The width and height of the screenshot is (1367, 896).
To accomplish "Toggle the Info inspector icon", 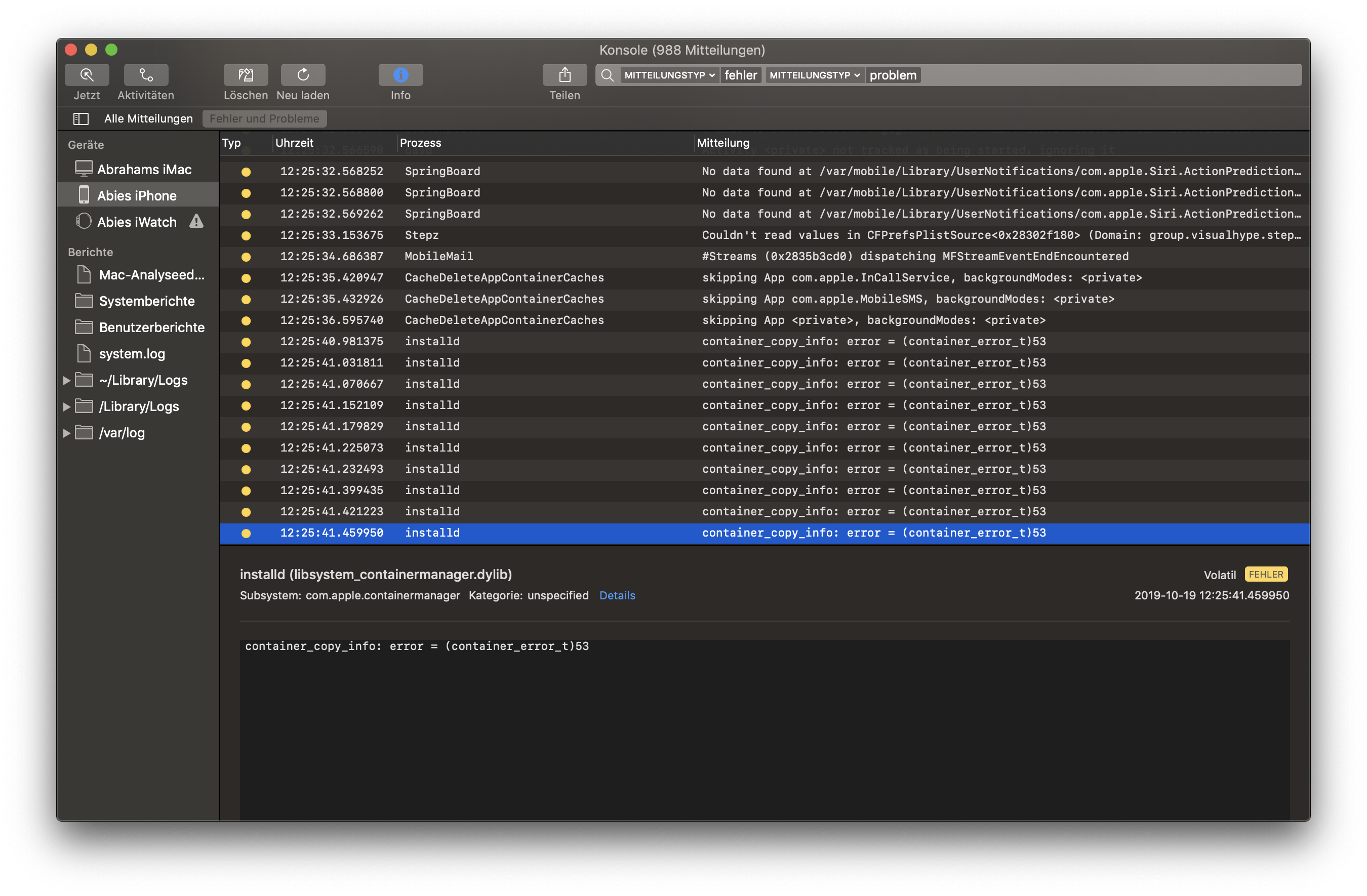I will coord(400,75).
